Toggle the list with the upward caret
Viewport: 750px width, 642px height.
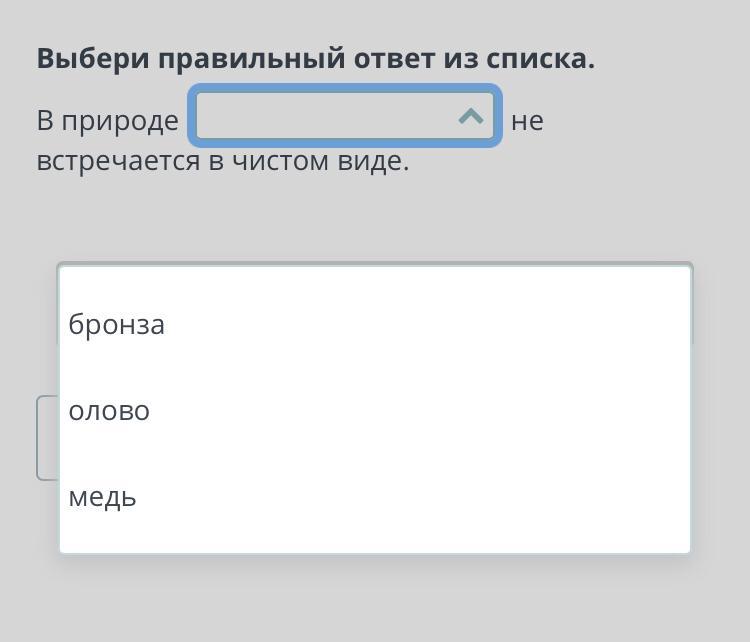coord(470,118)
